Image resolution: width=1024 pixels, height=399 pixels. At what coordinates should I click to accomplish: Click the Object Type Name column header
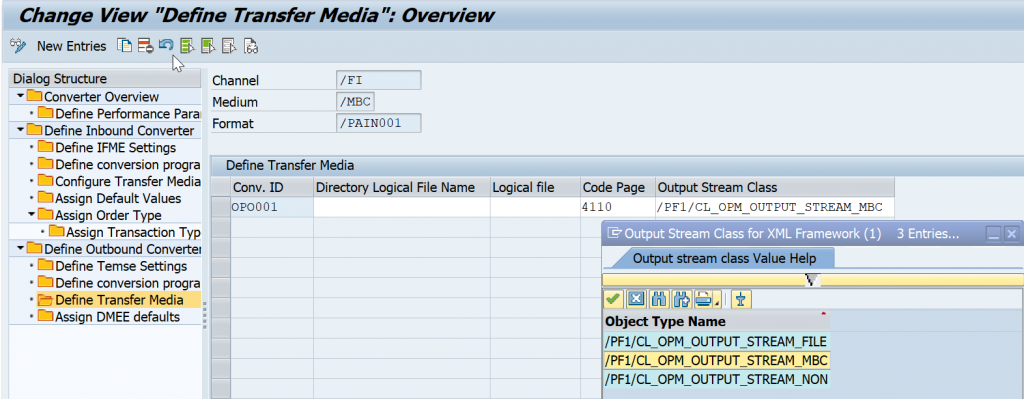(x=716, y=321)
